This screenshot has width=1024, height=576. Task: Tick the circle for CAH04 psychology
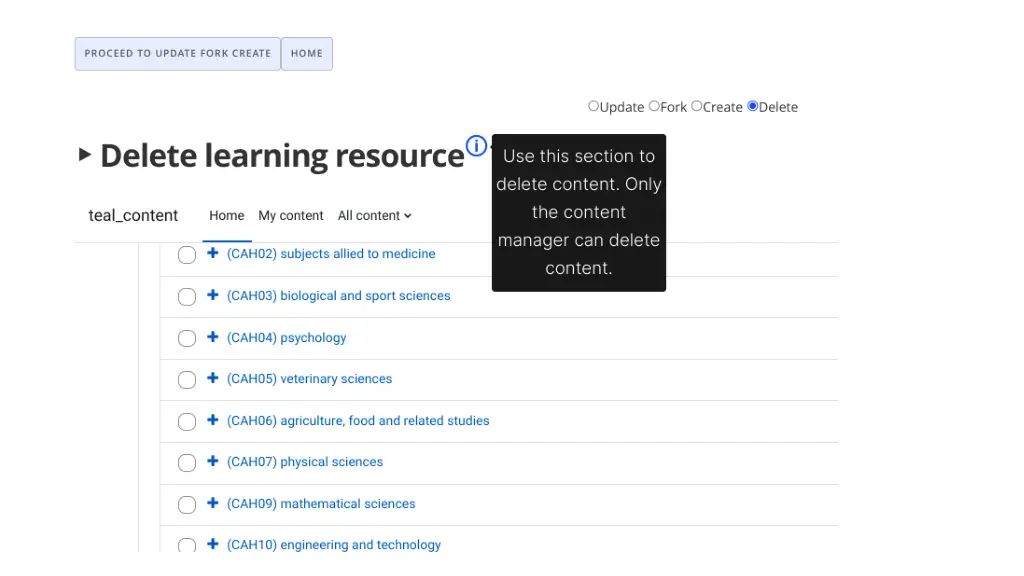pyautogui.click(x=187, y=338)
